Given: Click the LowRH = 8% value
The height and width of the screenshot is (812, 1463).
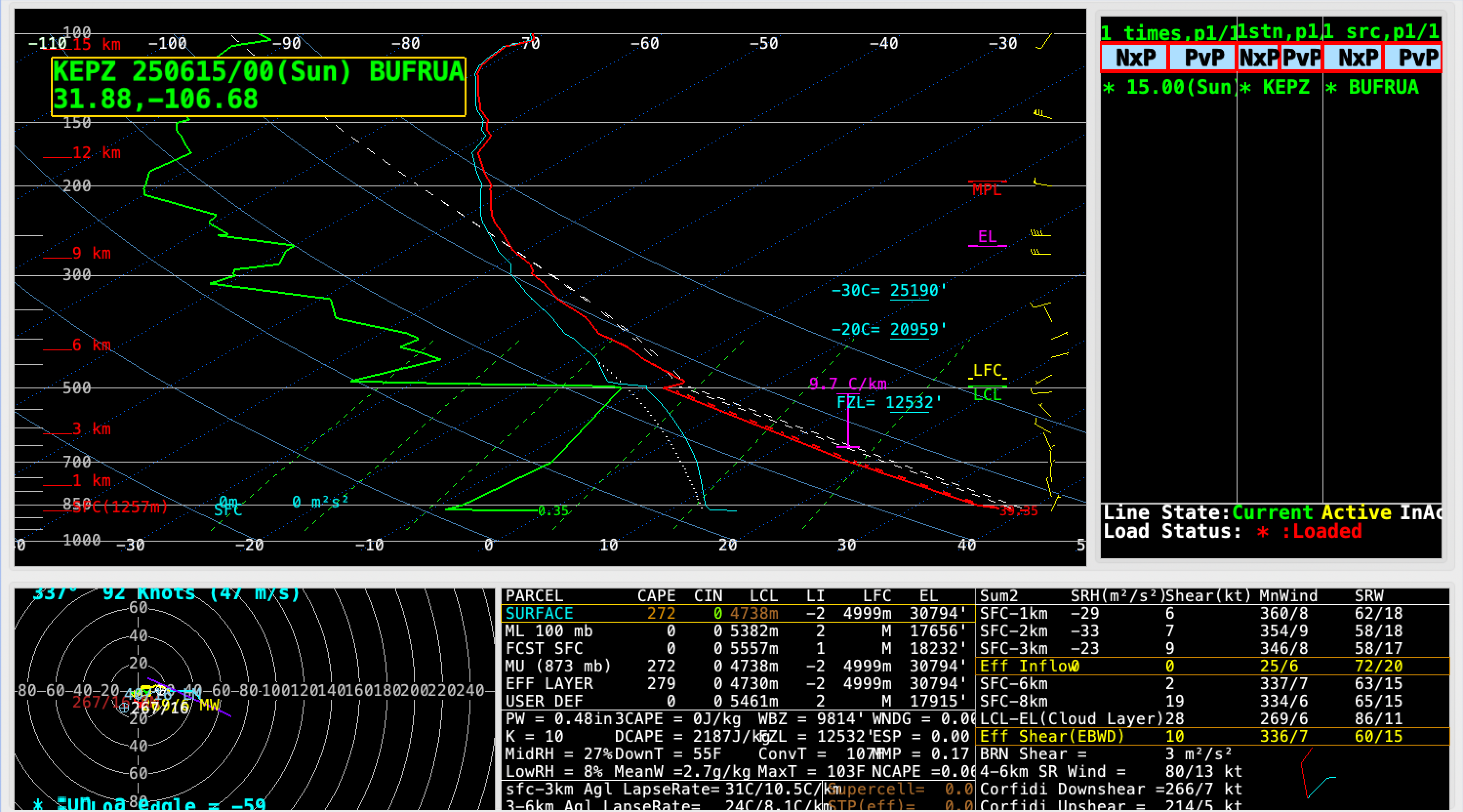Looking at the screenshot, I should (554, 771).
